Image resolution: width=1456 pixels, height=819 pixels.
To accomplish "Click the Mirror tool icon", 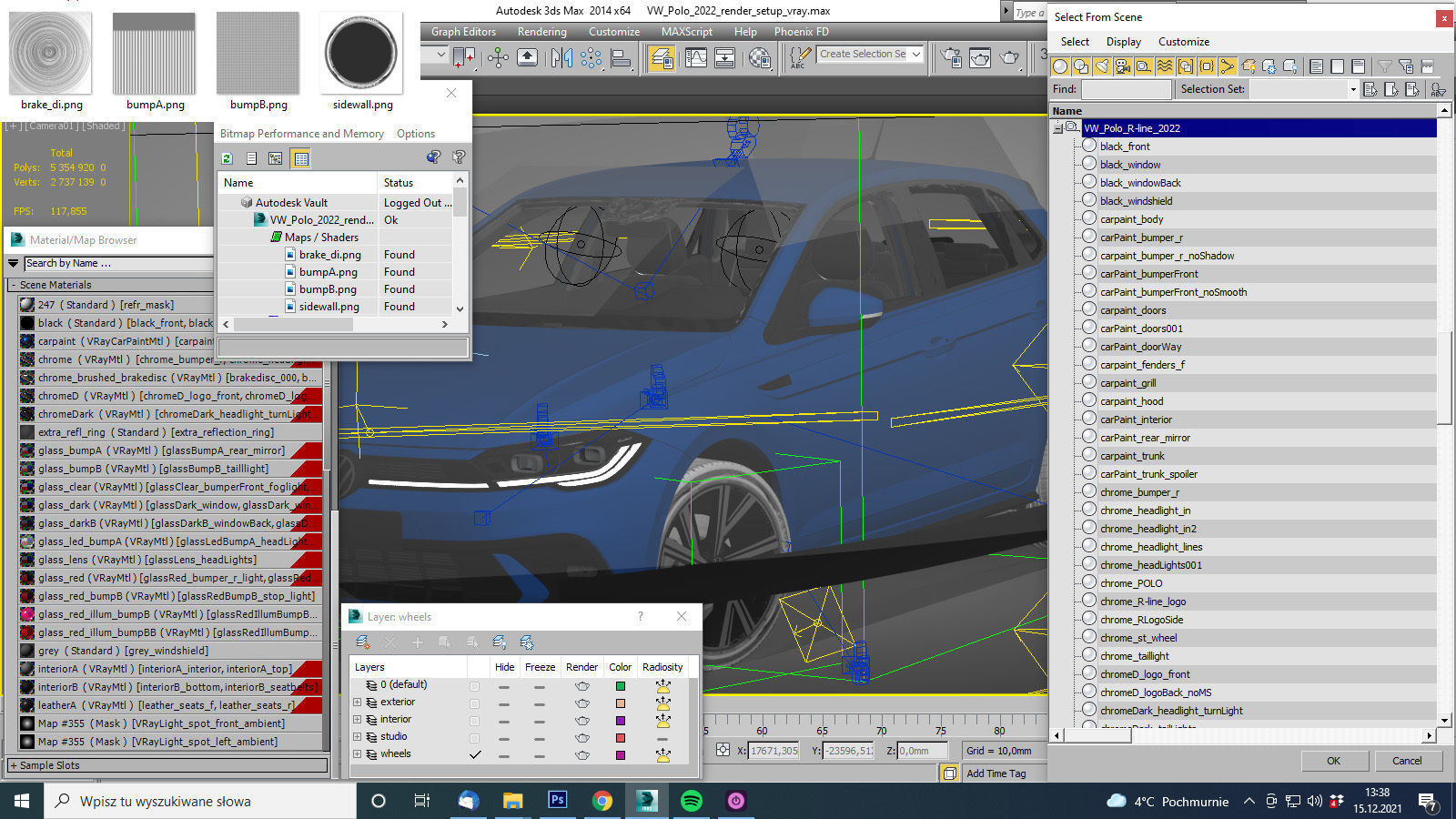I will (x=561, y=58).
